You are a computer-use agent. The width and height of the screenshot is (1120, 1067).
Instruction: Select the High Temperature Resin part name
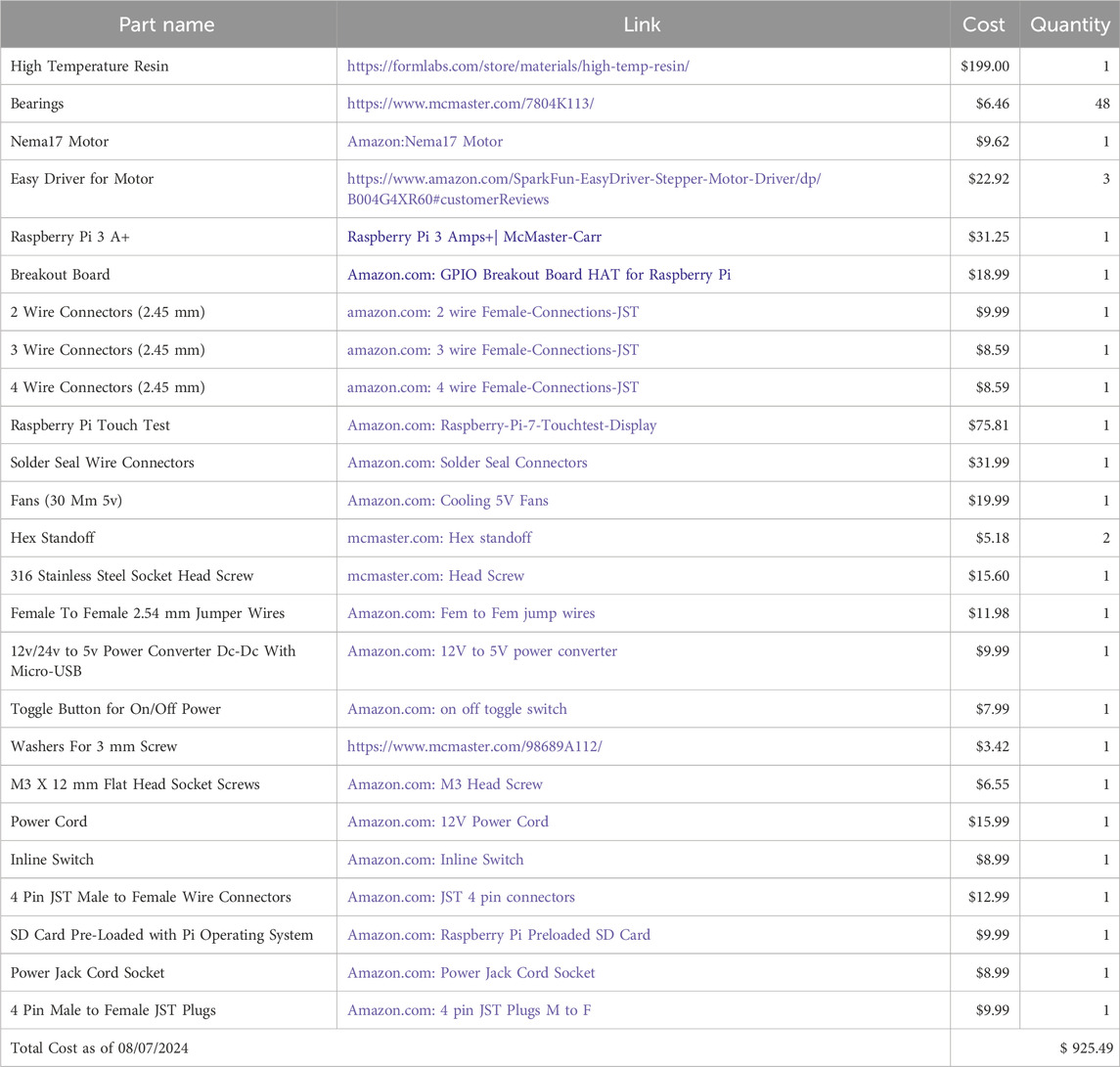tap(89, 67)
